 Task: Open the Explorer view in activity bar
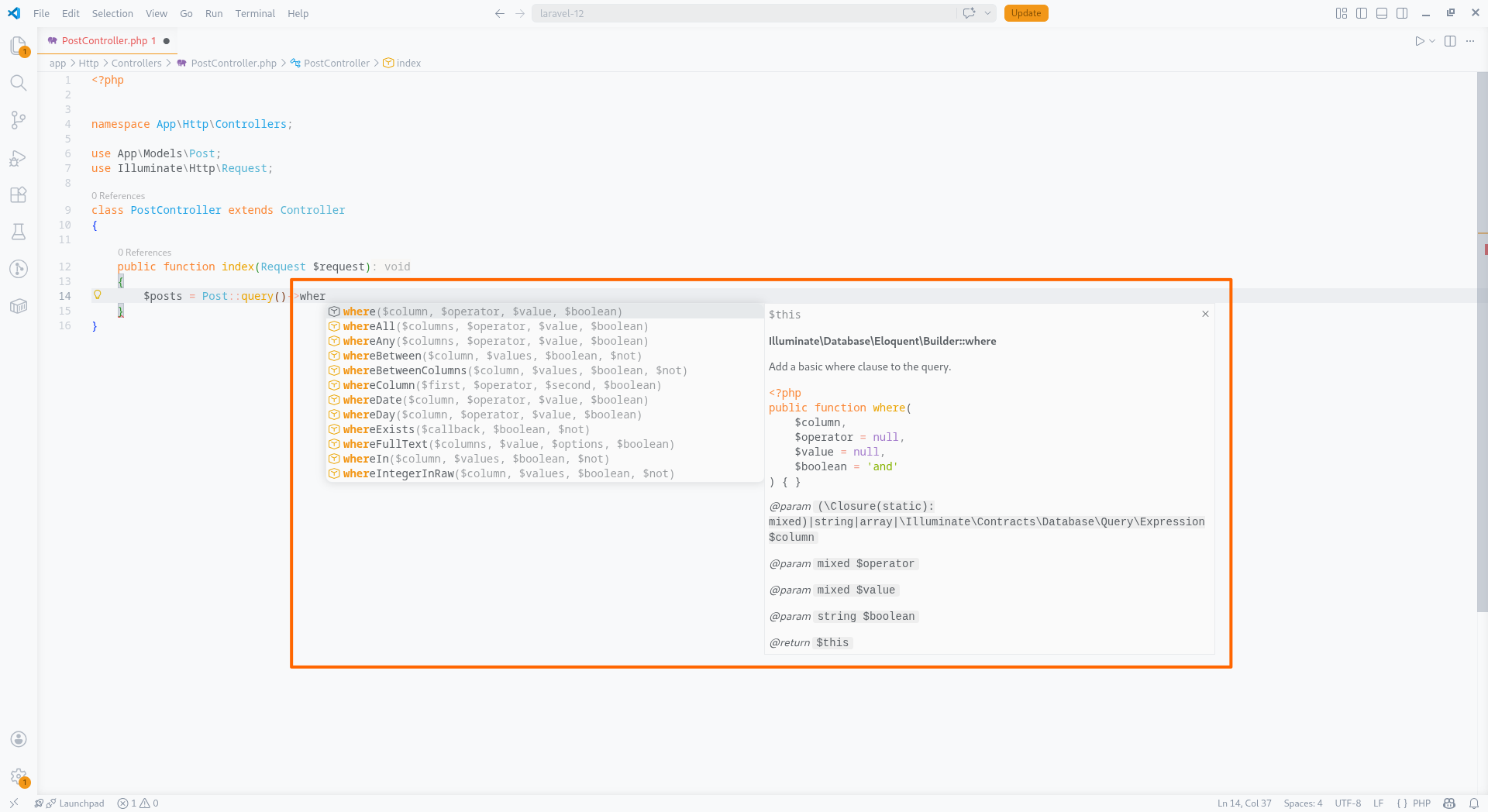coord(19,46)
